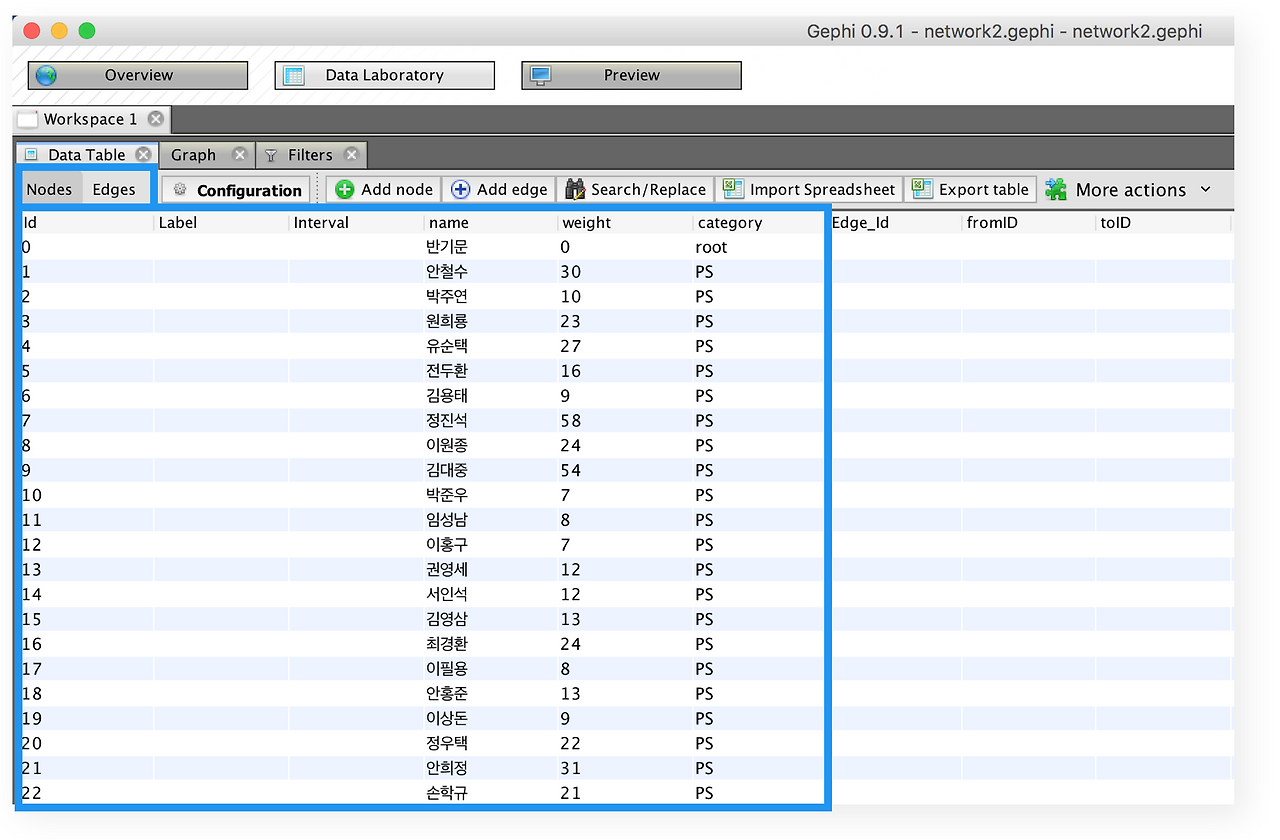This screenshot has width=1280, height=840.
Task: Click the Data Table tab icon
Action: pyautogui.click(x=31, y=155)
